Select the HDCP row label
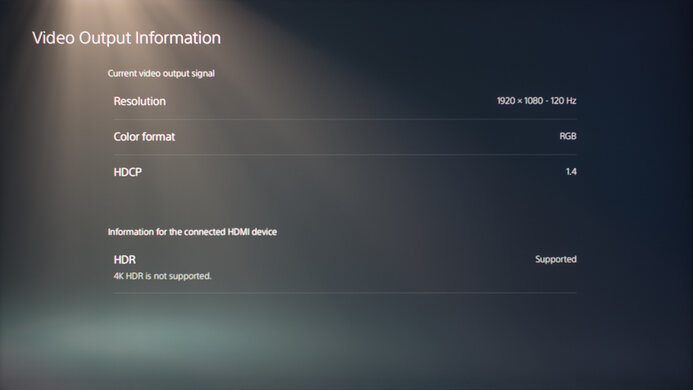This screenshot has width=693, height=390. tap(128, 172)
